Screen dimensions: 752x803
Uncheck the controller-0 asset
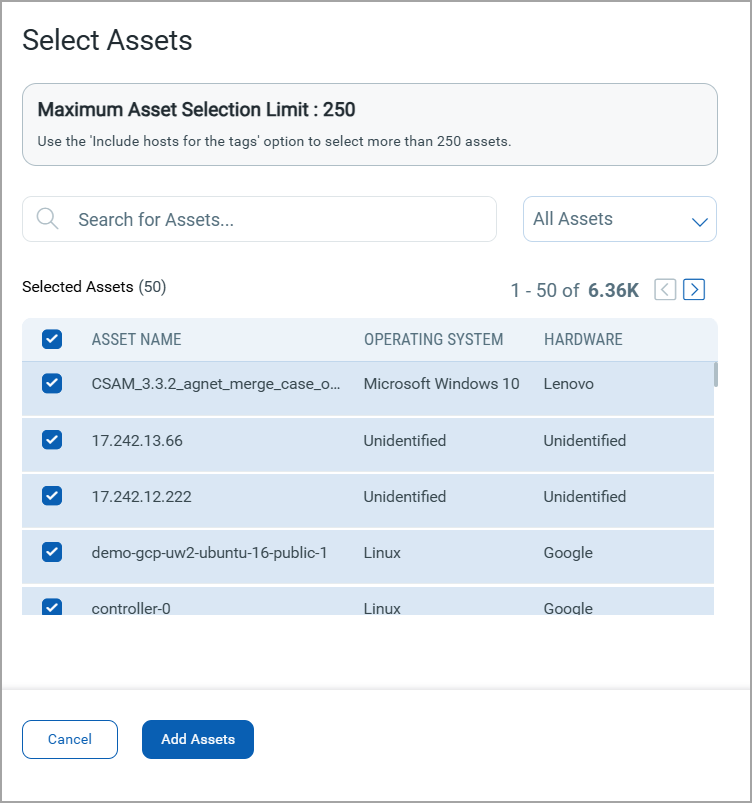[52, 607]
